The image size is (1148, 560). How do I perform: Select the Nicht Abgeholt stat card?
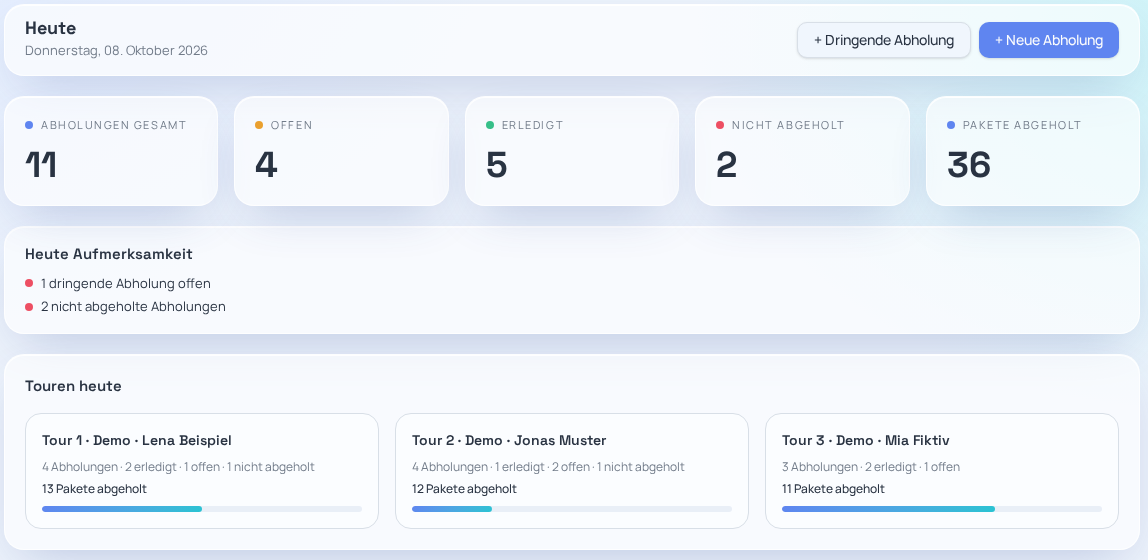coord(802,152)
